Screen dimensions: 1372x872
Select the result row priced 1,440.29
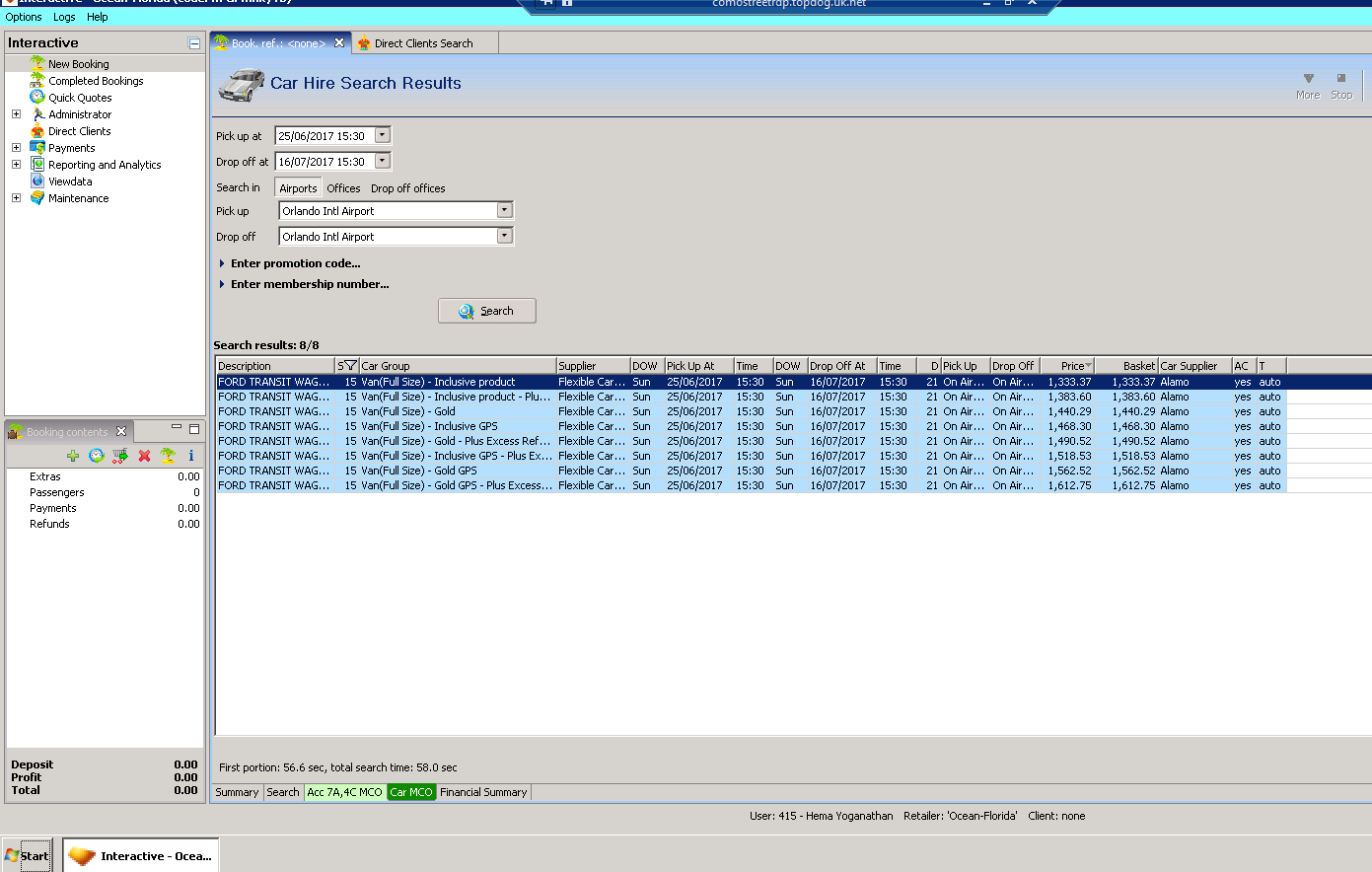coord(751,411)
